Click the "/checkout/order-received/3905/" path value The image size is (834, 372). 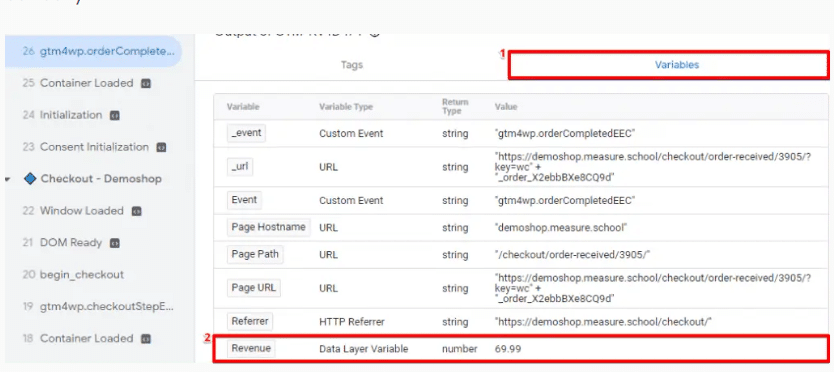point(573,255)
